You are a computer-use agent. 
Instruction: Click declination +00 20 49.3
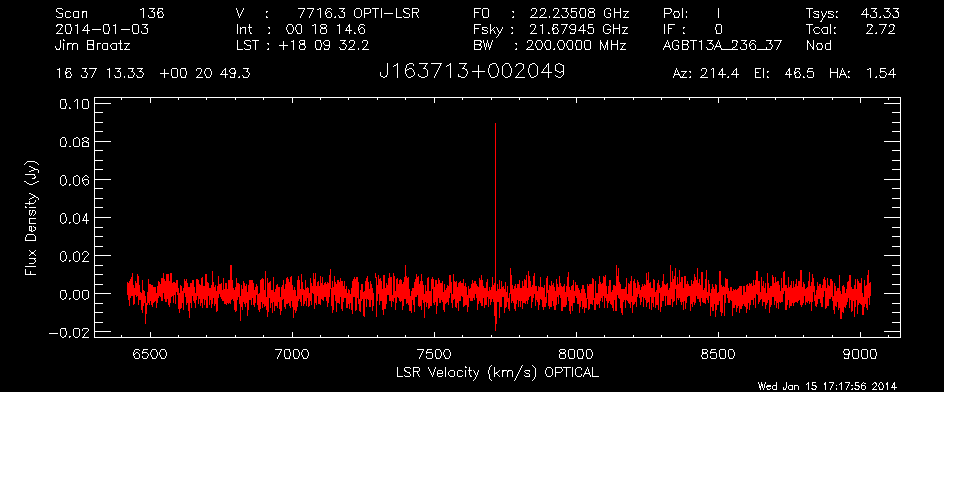(x=205, y=74)
